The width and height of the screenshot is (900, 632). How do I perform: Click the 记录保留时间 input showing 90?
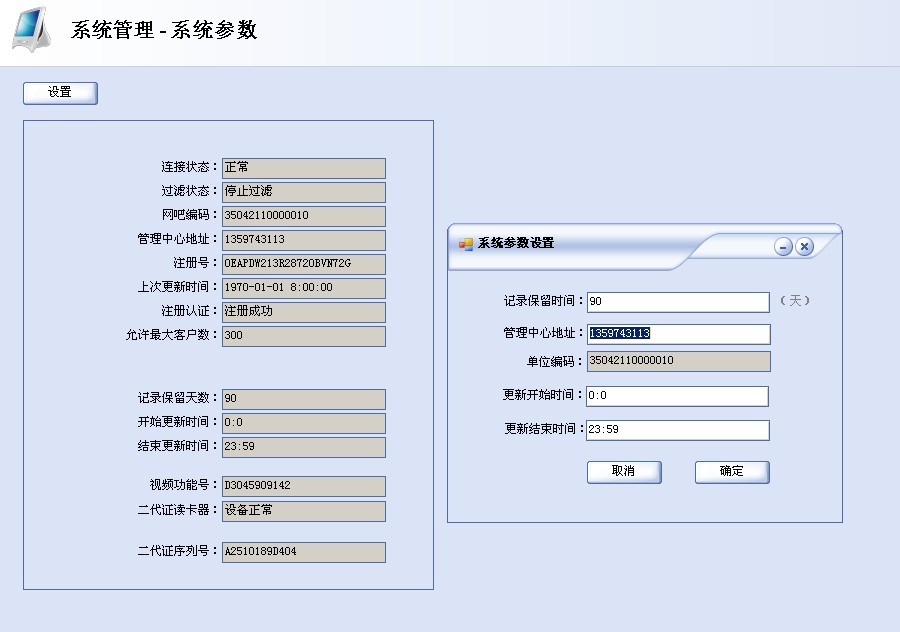[x=678, y=301]
